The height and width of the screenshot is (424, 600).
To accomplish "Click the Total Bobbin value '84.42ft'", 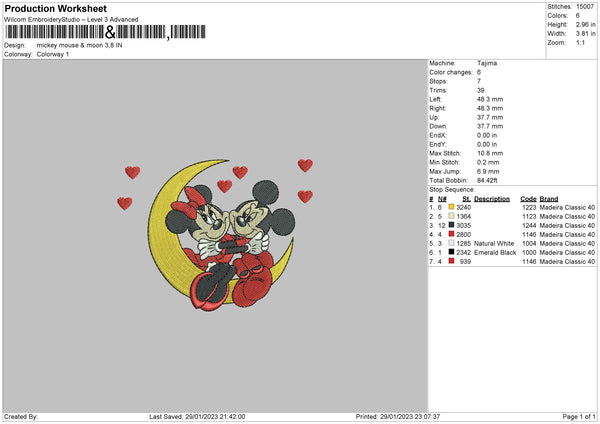I will pyautogui.click(x=487, y=180).
